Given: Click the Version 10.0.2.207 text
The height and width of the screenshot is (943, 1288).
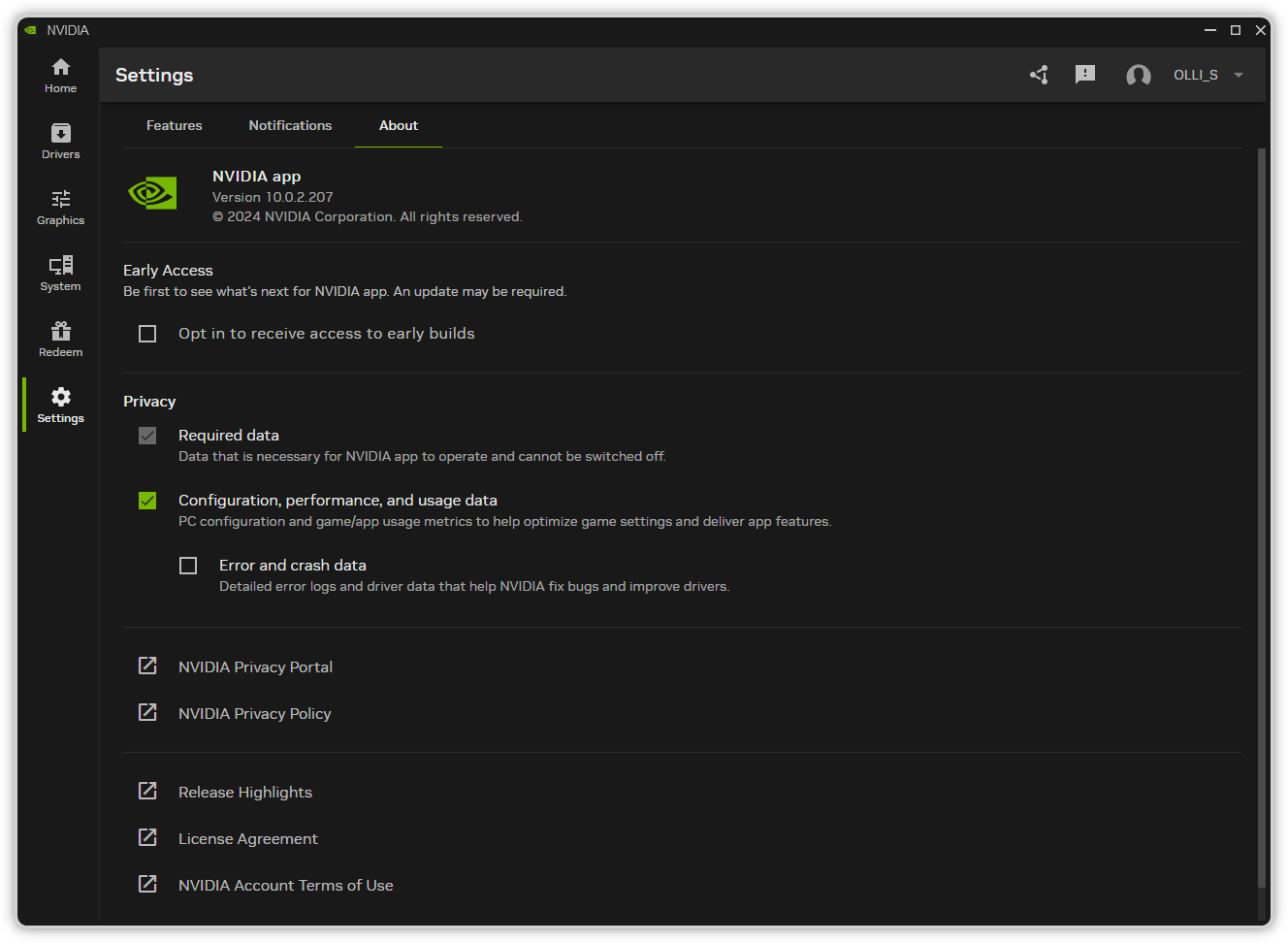Looking at the screenshot, I should [x=273, y=197].
